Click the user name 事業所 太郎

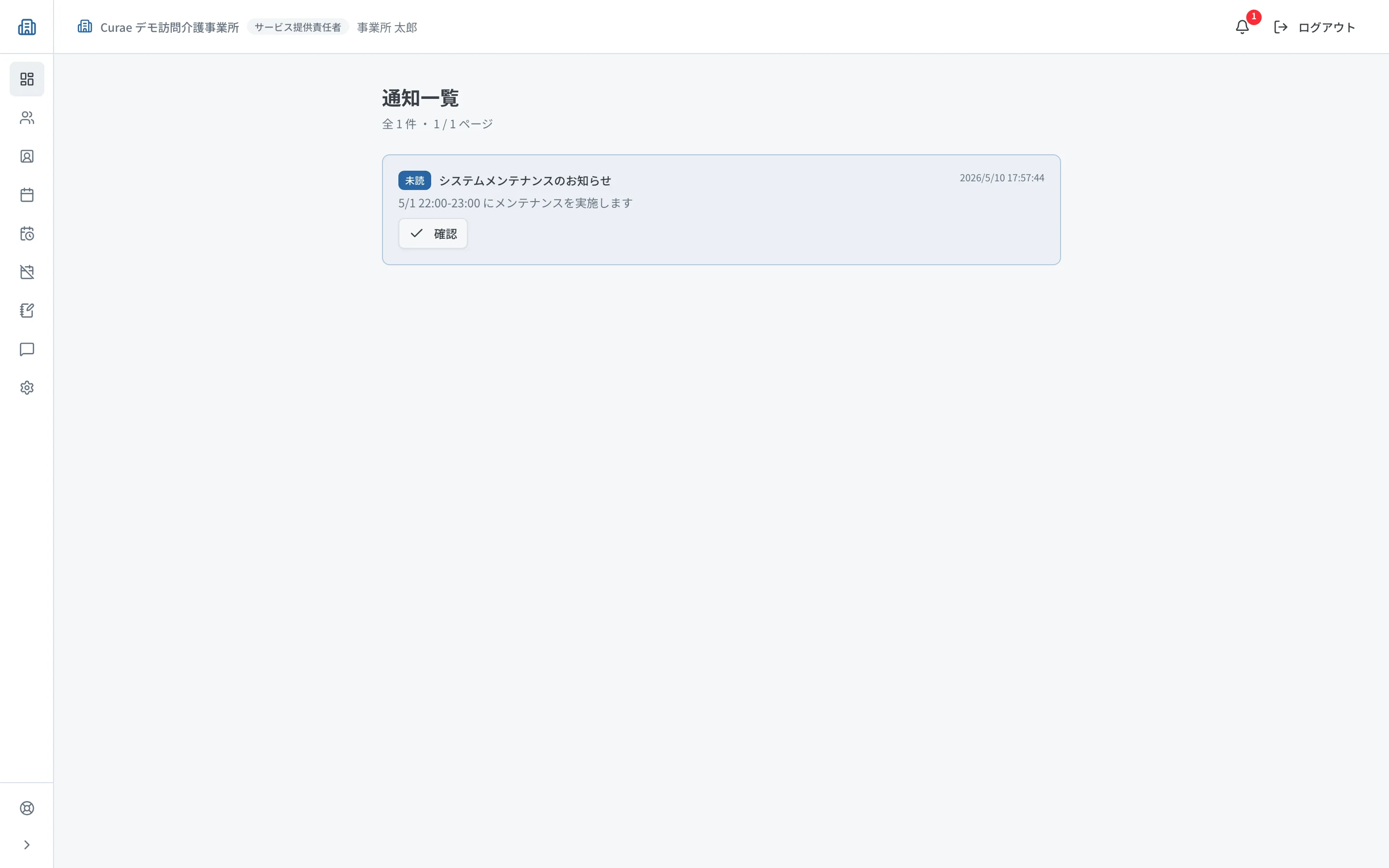(x=387, y=27)
